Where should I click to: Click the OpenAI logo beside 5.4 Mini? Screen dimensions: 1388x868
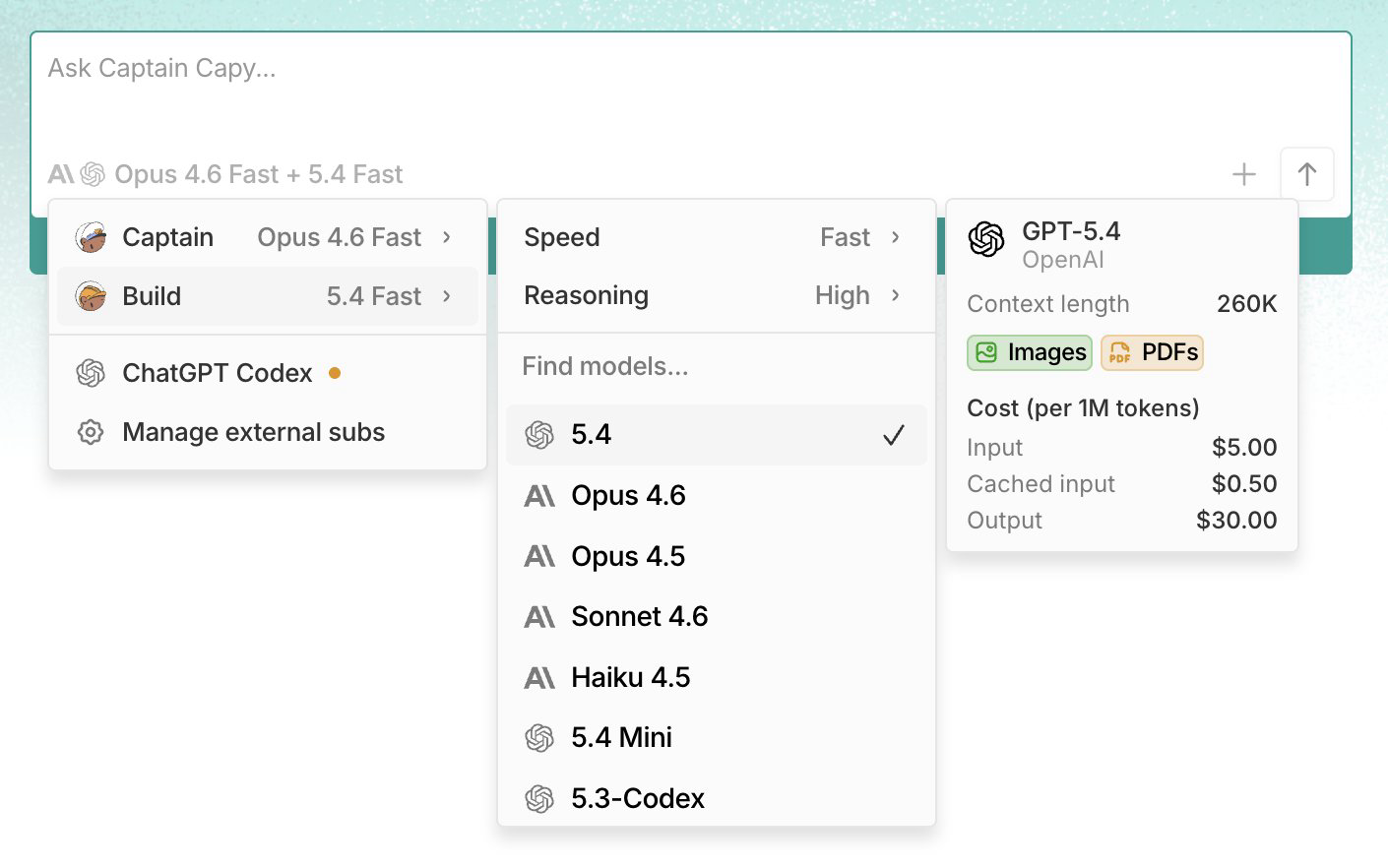point(539,737)
